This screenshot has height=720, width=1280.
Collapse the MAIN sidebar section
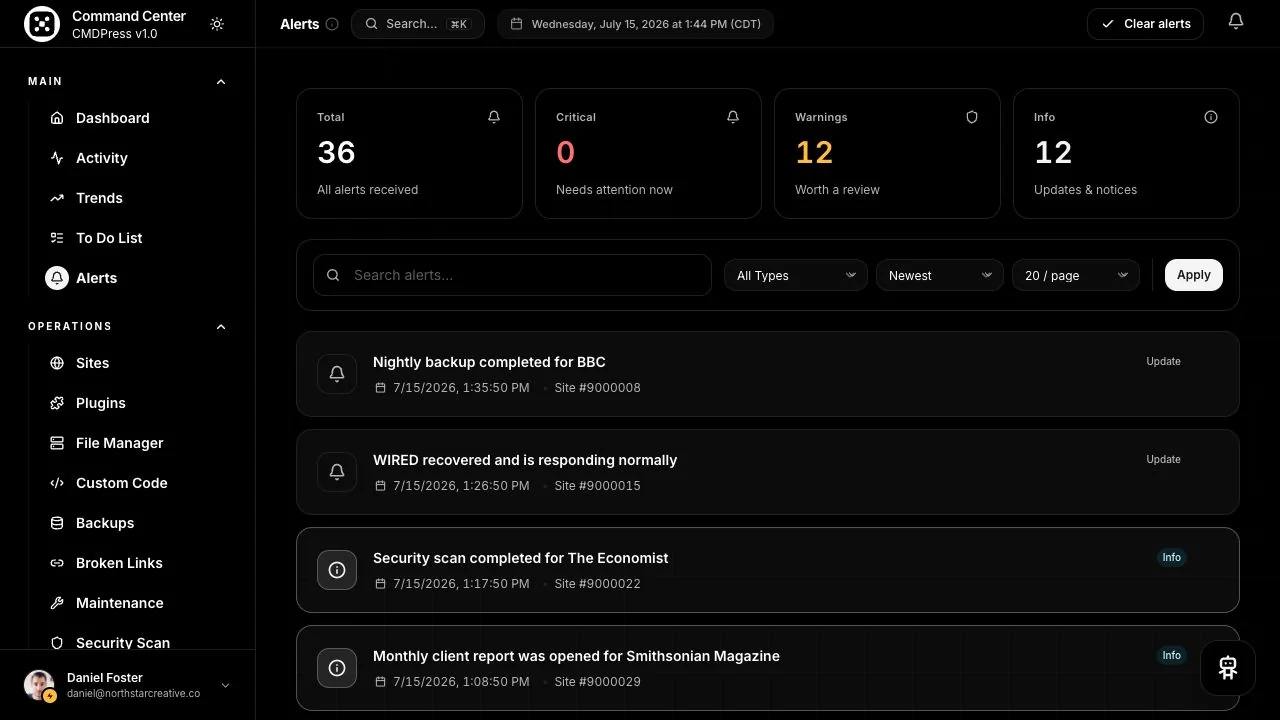coord(221,82)
